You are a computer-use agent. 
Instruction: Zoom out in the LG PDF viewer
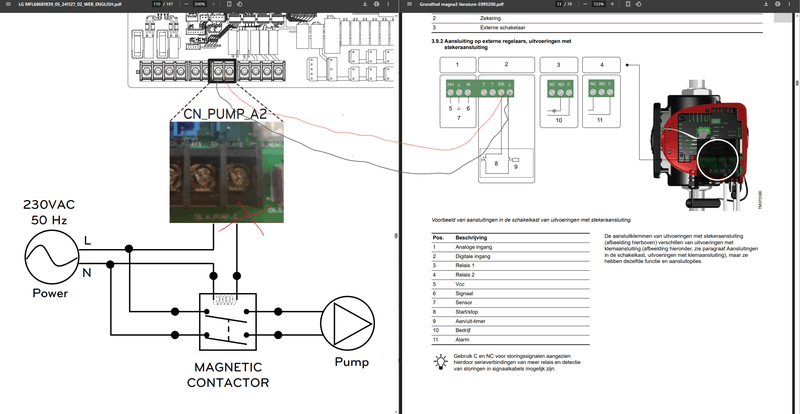click(186, 4)
